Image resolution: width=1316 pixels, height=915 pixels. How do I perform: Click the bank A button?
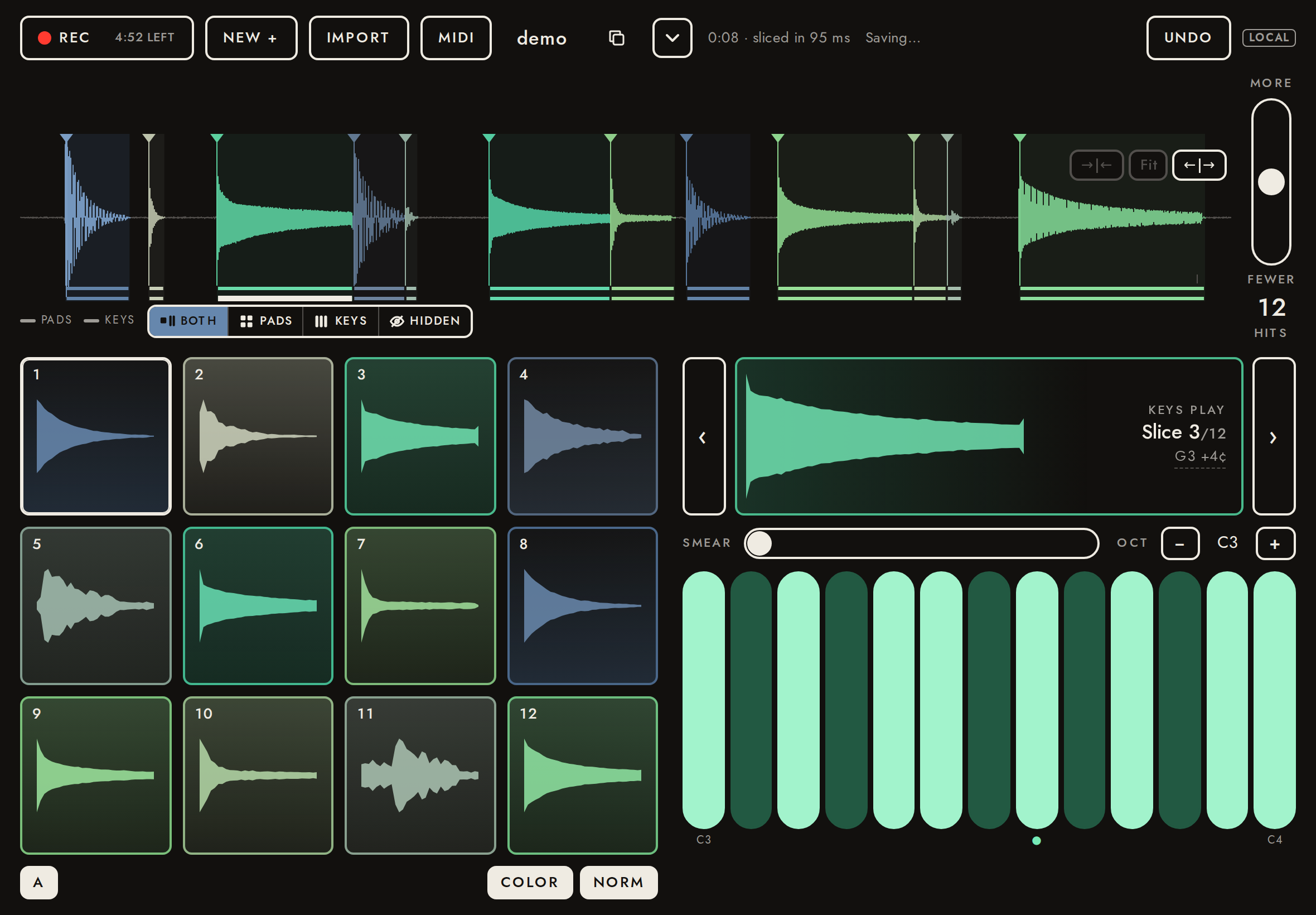point(38,882)
